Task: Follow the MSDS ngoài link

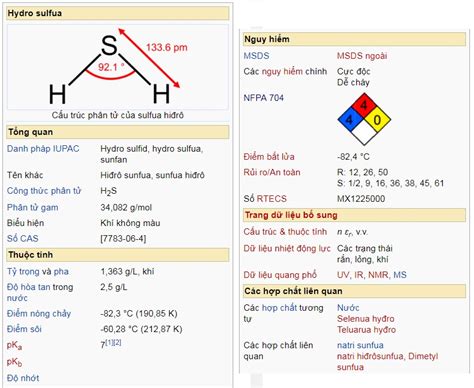Action: click(362, 56)
